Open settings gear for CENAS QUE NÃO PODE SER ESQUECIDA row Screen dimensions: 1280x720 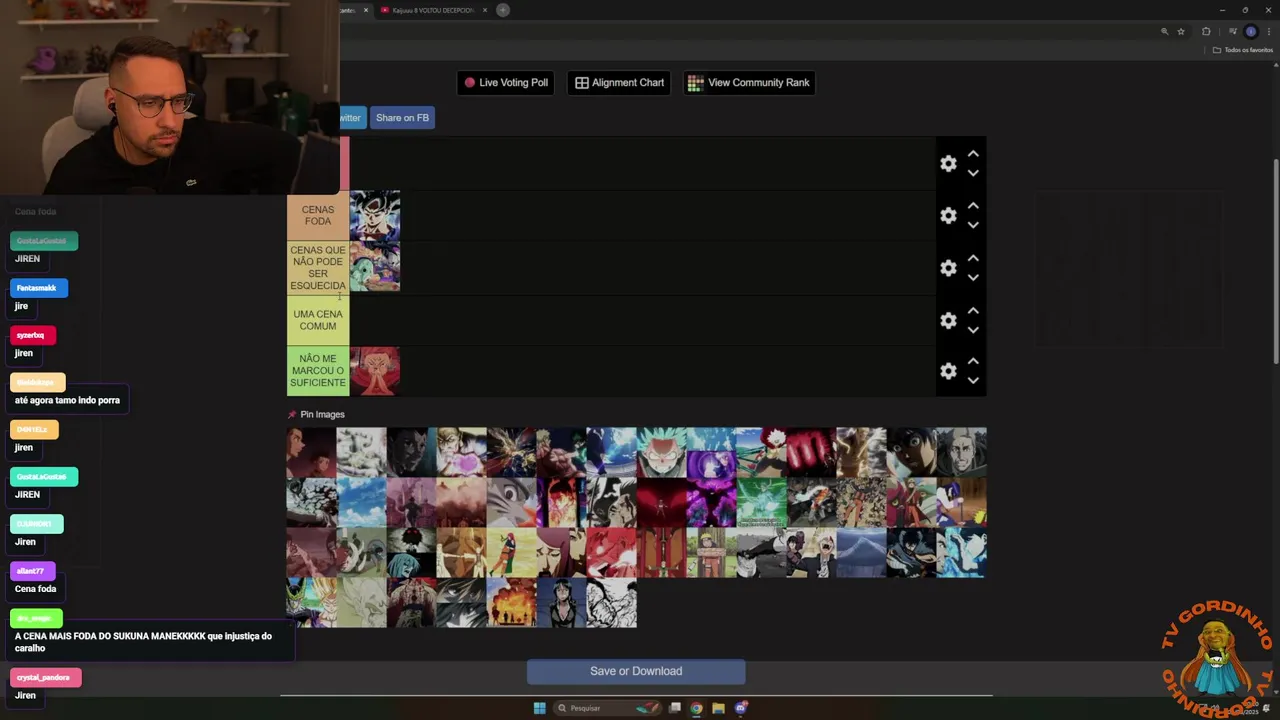click(948, 268)
